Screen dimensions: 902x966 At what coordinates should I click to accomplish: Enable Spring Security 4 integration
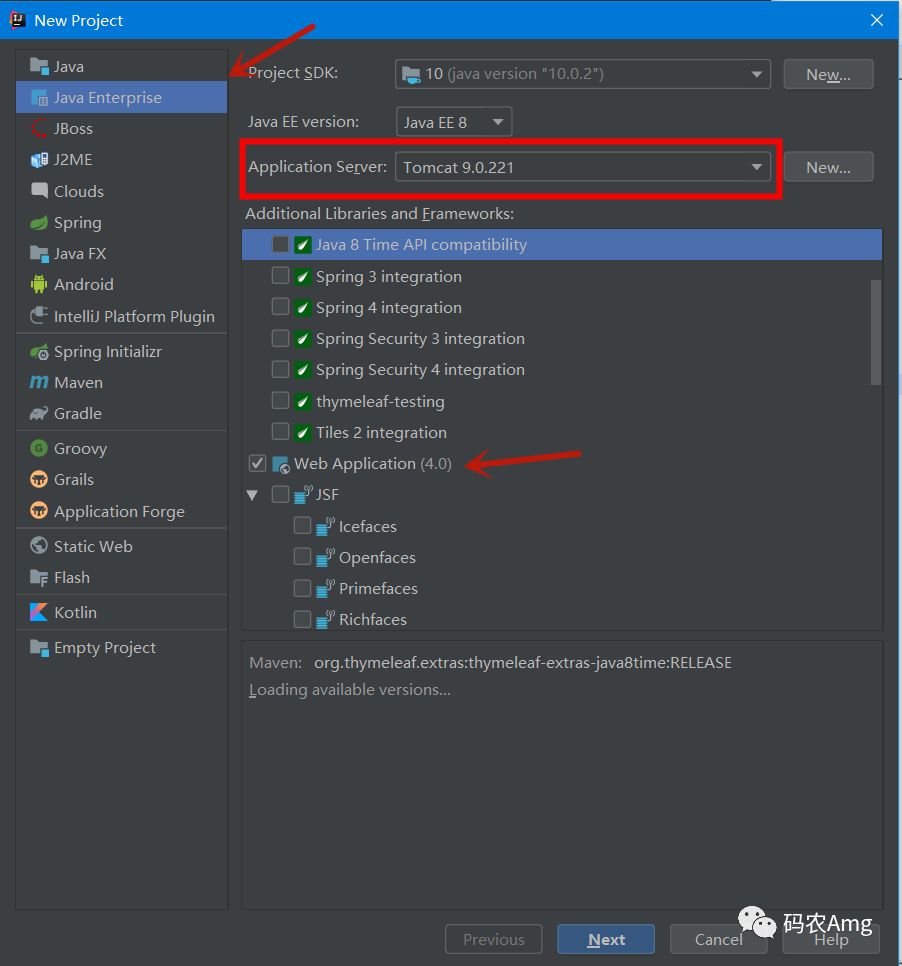point(280,369)
